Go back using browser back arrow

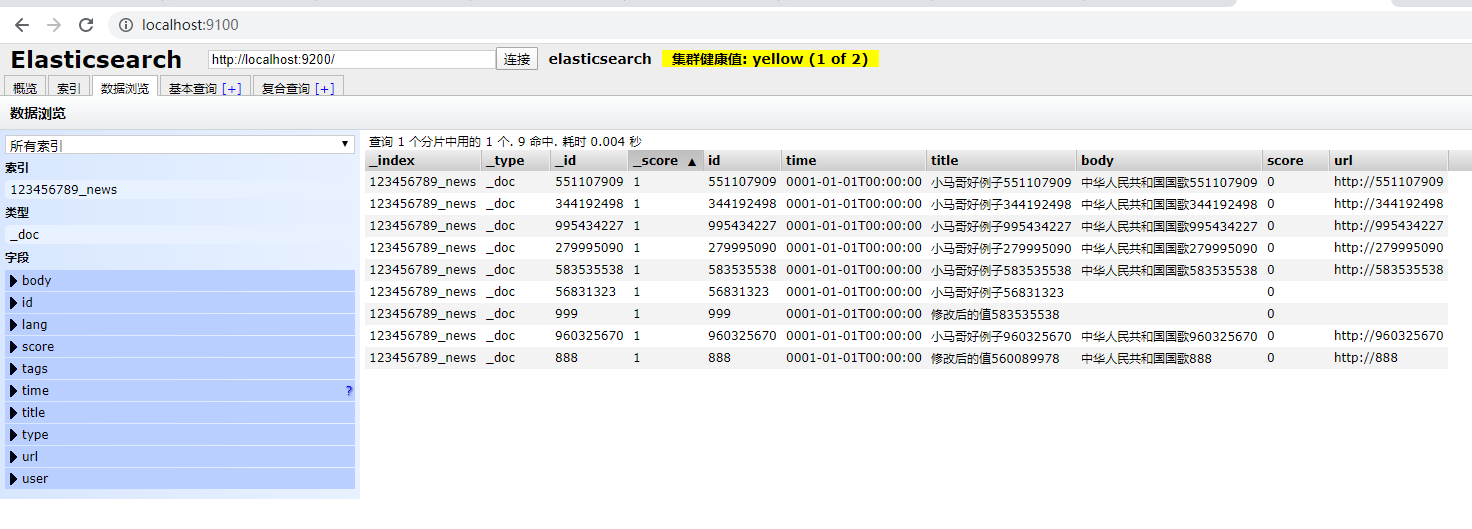pos(22,25)
